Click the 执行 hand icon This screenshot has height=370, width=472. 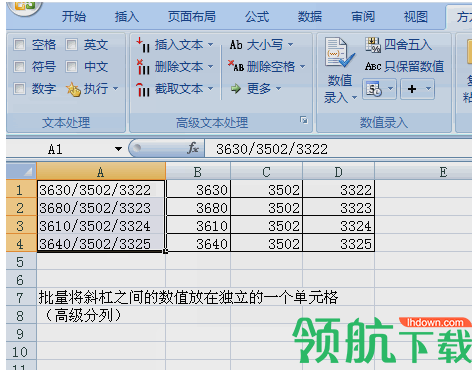click(73, 89)
